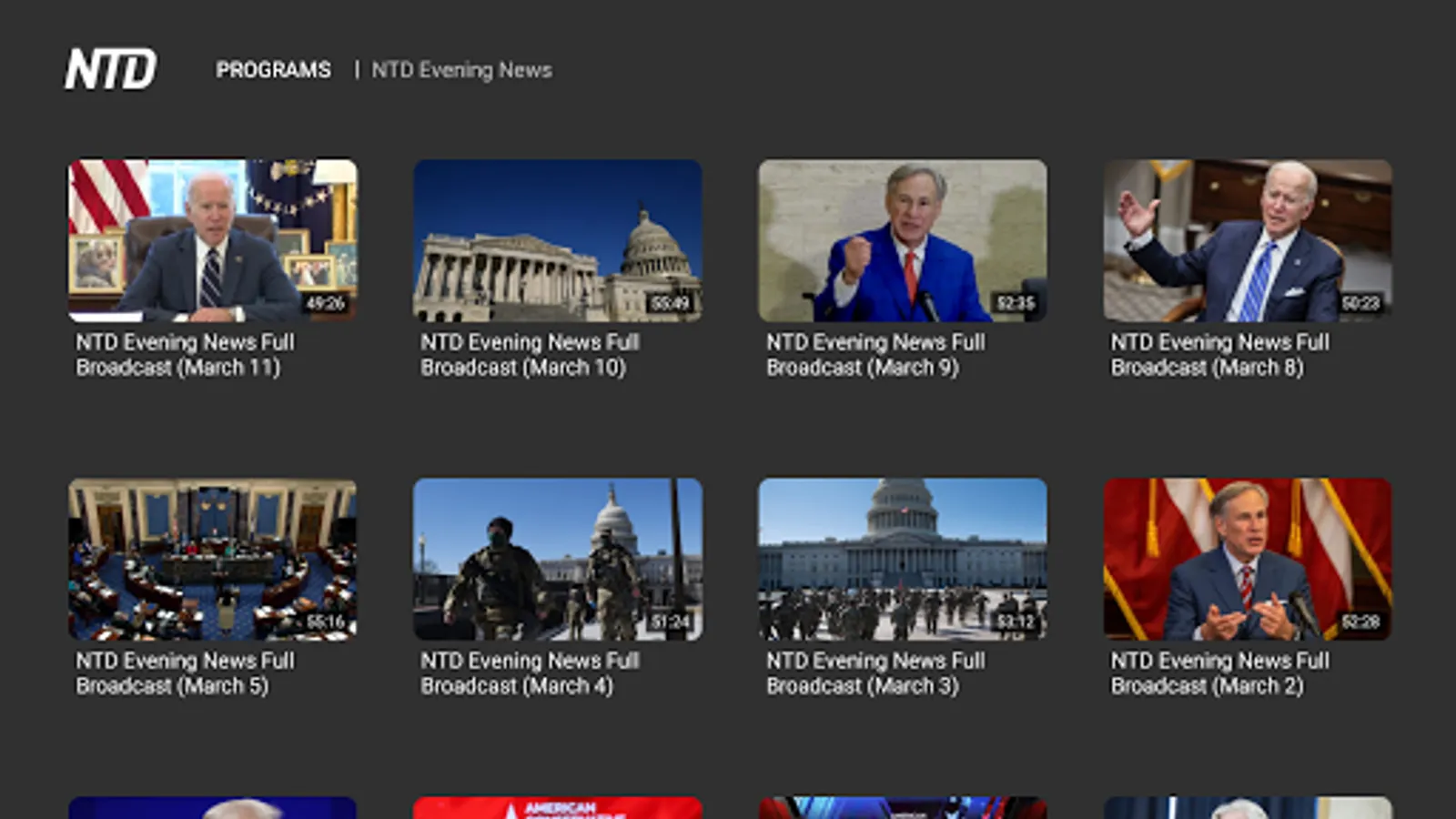Screen dimensions: 1456x819
Task: Click title text "Broadcast (March 2)"
Action: 1208,686
